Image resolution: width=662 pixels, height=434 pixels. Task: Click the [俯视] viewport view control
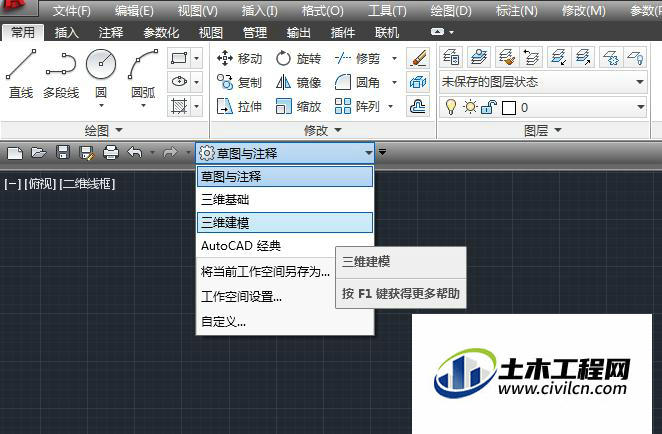tap(40, 184)
